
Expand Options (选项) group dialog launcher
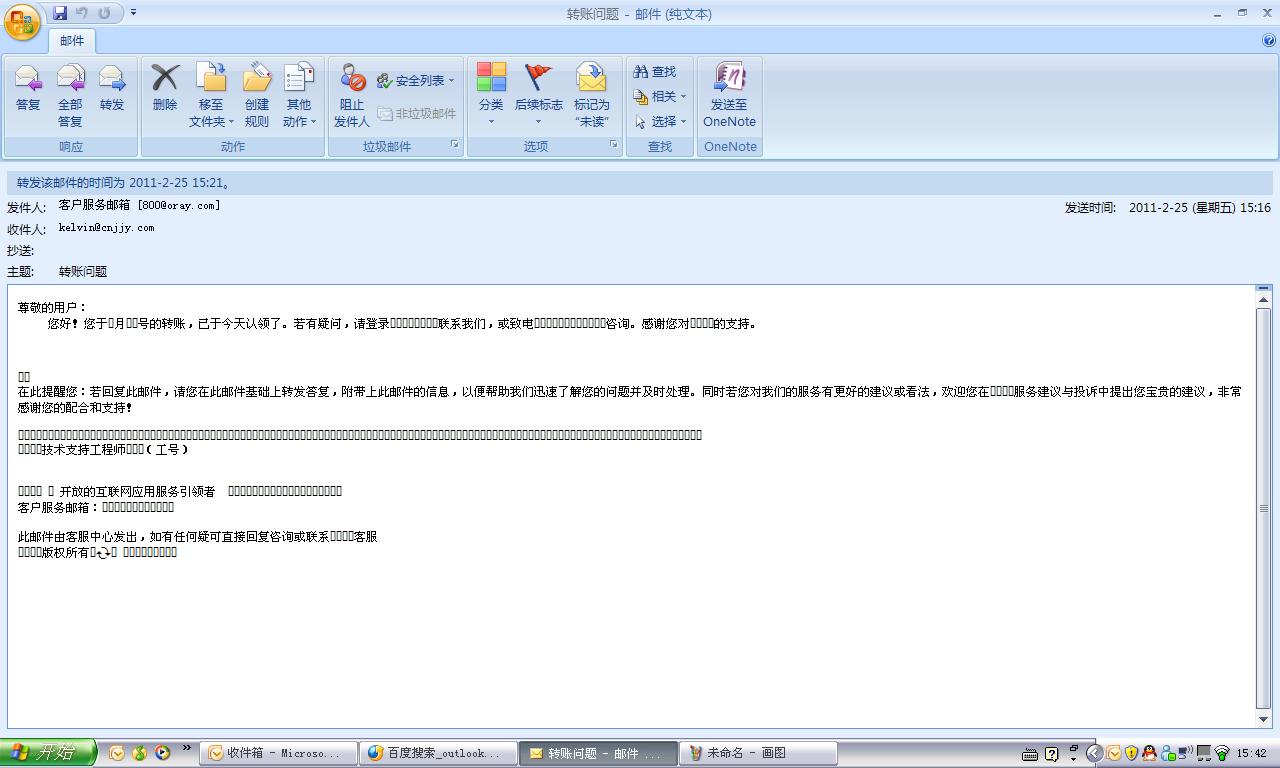pos(614,145)
